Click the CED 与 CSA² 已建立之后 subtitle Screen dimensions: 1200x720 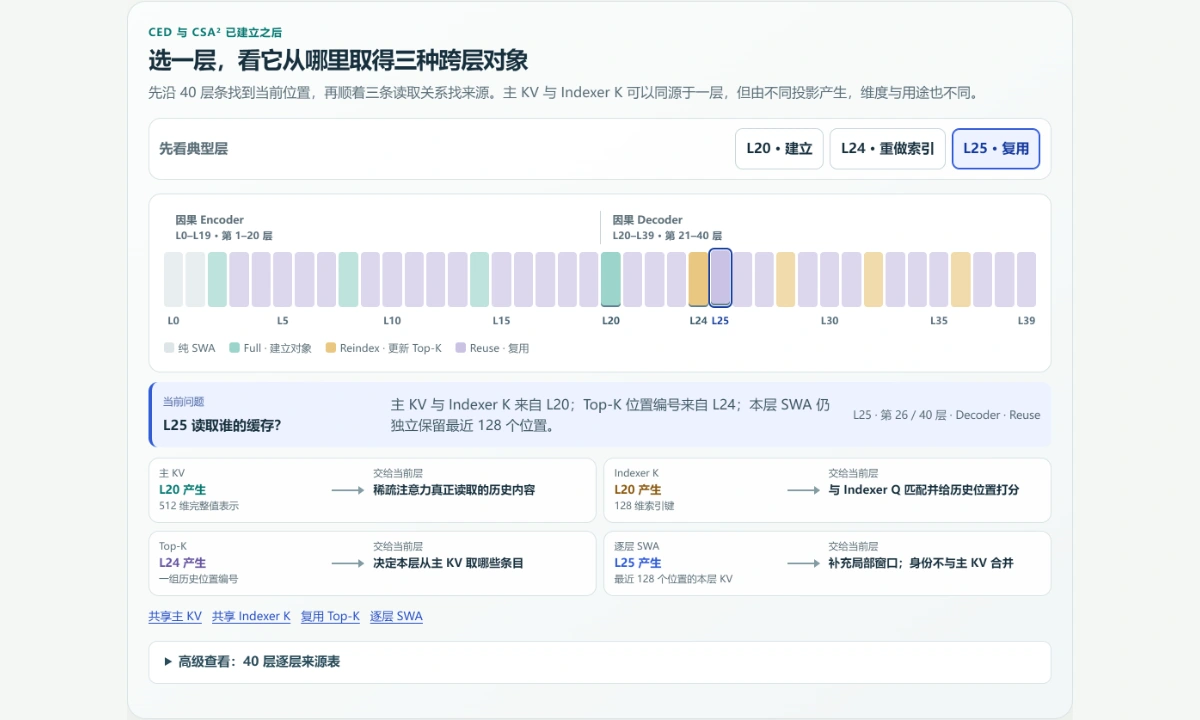pyautogui.click(x=215, y=32)
